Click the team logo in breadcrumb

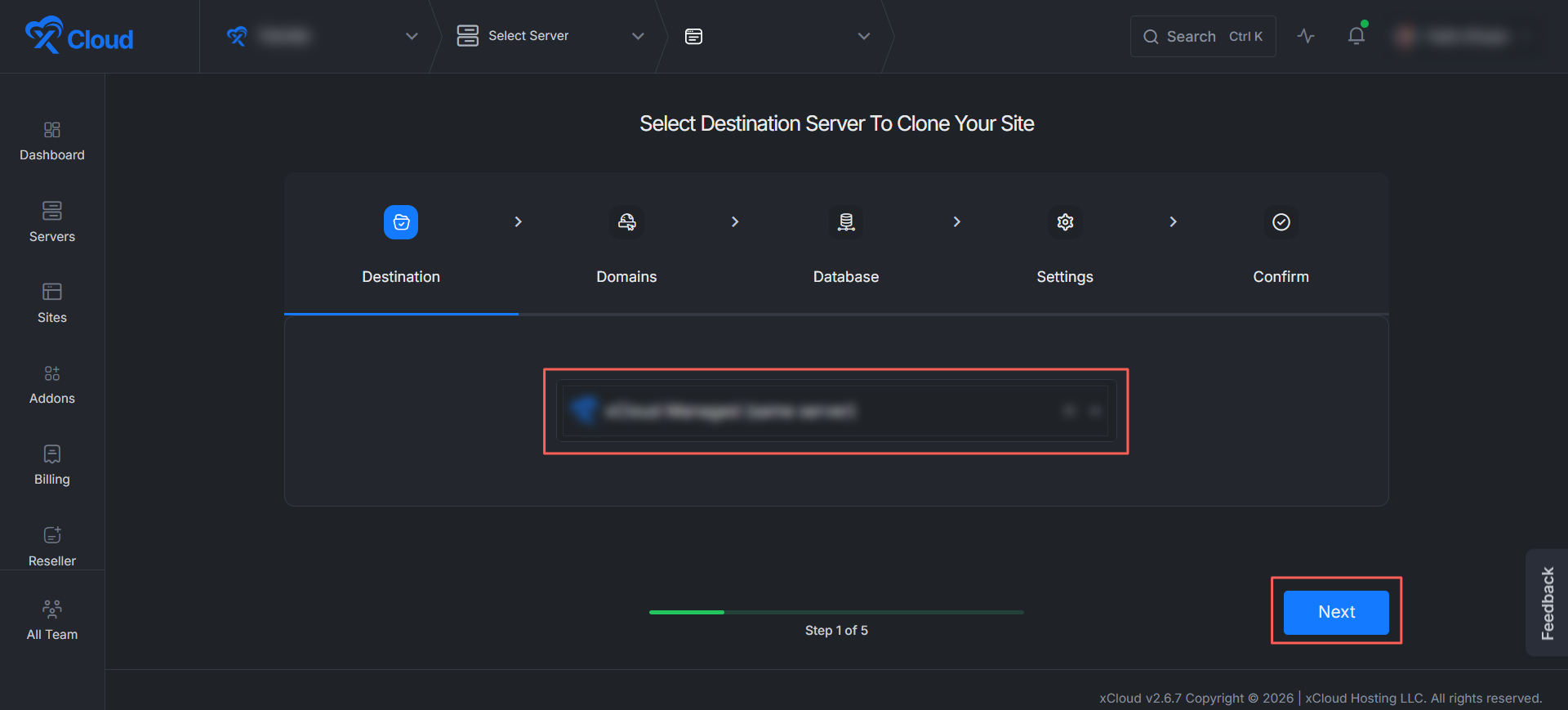tap(237, 36)
